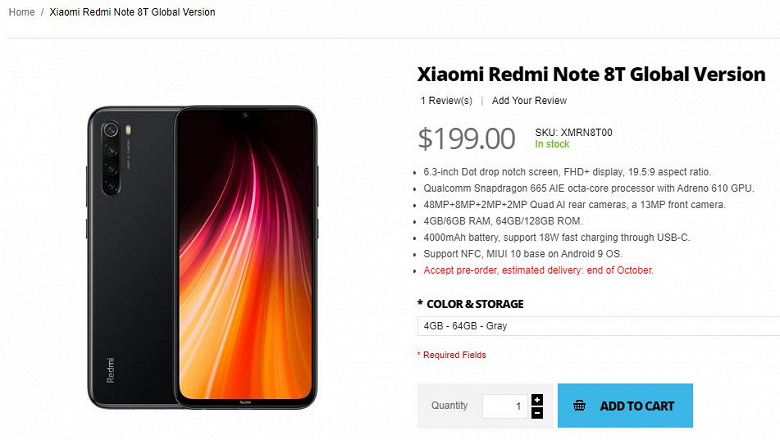The width and height of the screenshot is (780, 440).
Task: Click the Required Fields notice
Action: [x=451, y=355]
